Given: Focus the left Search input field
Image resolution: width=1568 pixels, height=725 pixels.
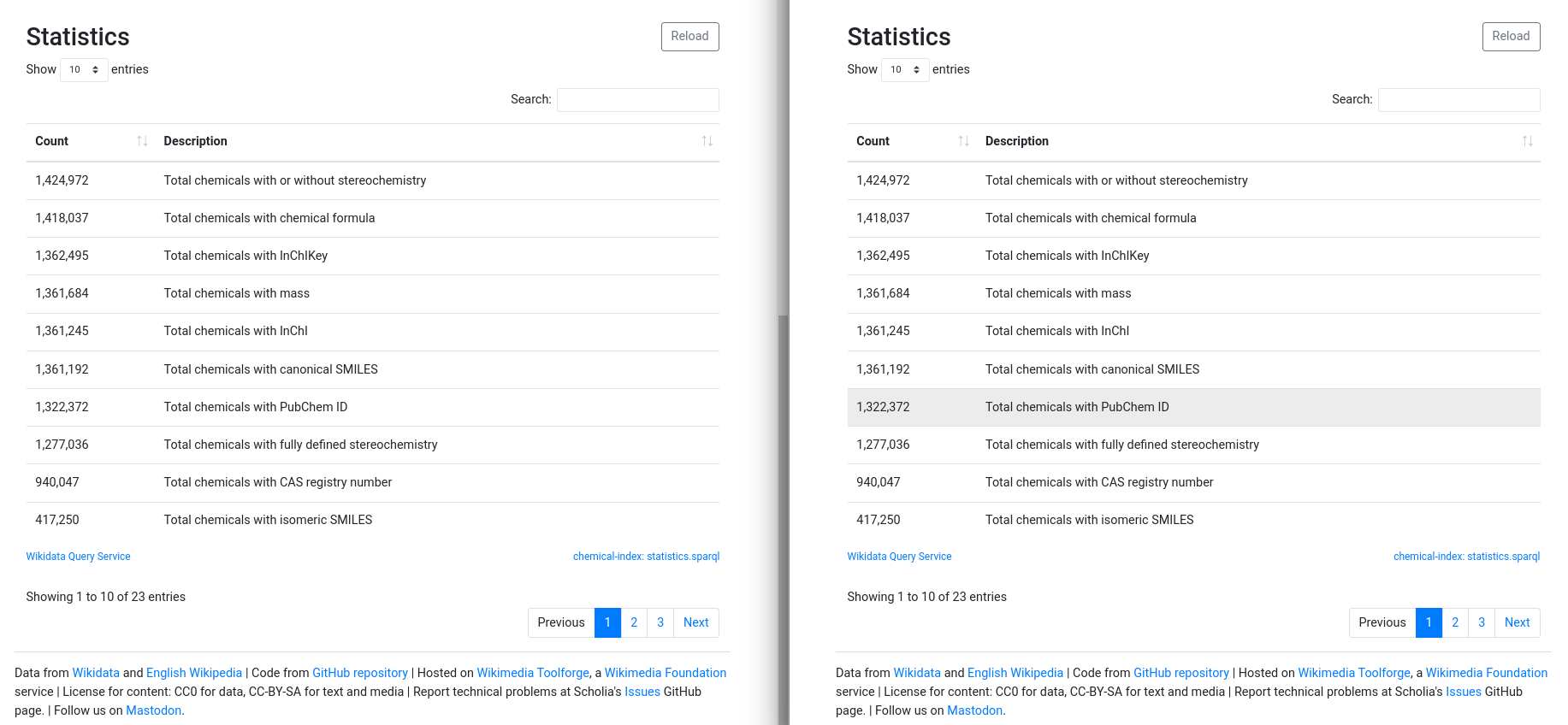Looking at the screenshot, I should pyautogui.click(x=638, y=100).
